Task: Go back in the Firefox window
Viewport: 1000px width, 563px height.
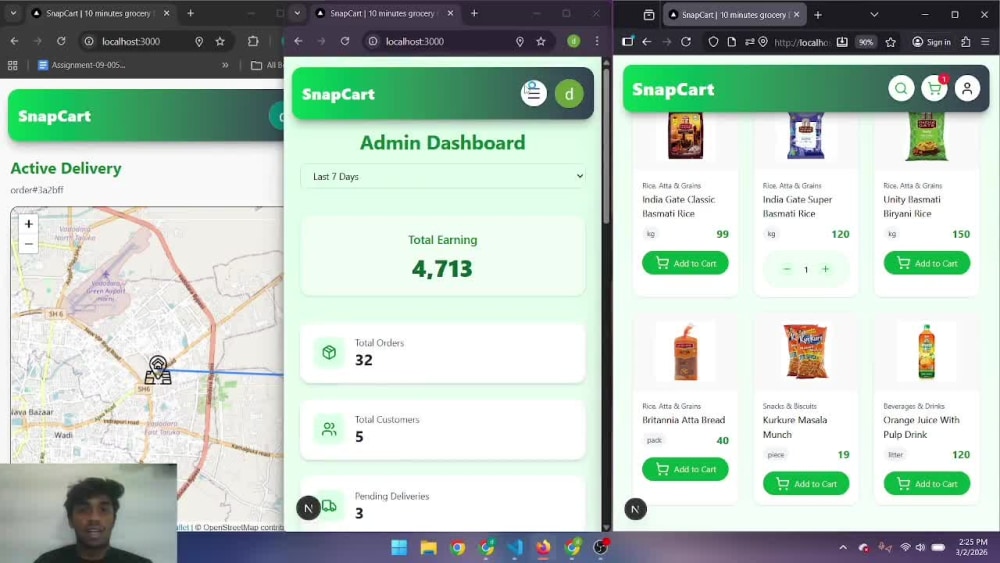Action: [647, 42]
